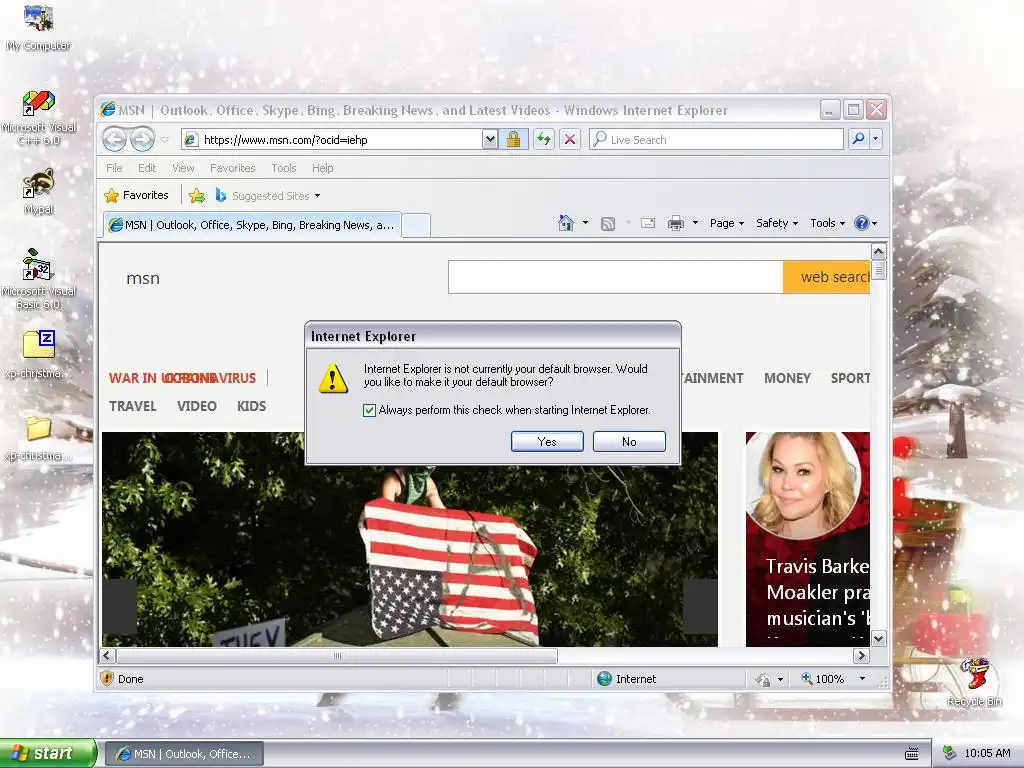Viewport: 1024px width, 768px height.
Task: Open the Favorites menu
Action: 232,168
